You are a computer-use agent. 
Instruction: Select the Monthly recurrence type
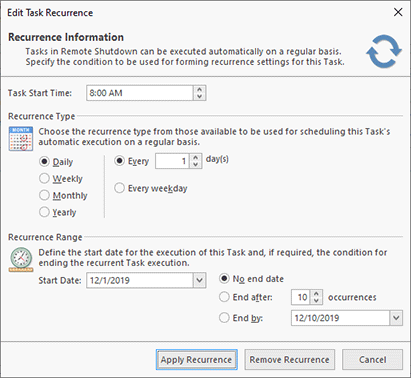pyautogui.click(x=63, y=195)
